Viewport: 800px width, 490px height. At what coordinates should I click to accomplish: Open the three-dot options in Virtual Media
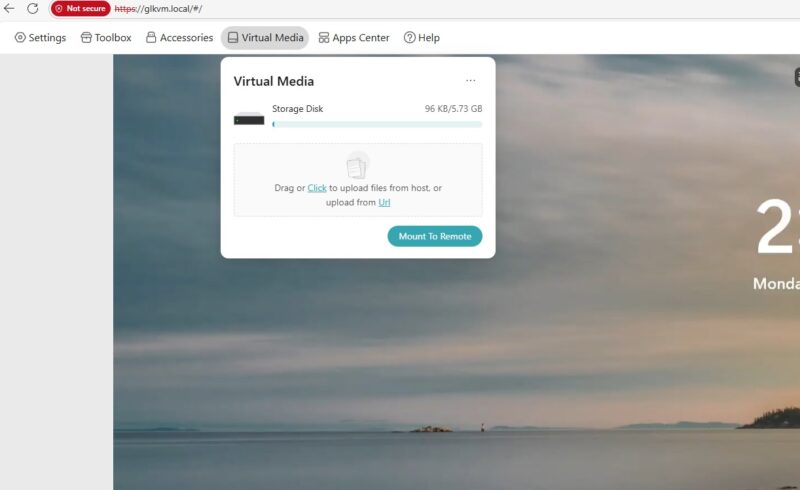tap(470, 81)
